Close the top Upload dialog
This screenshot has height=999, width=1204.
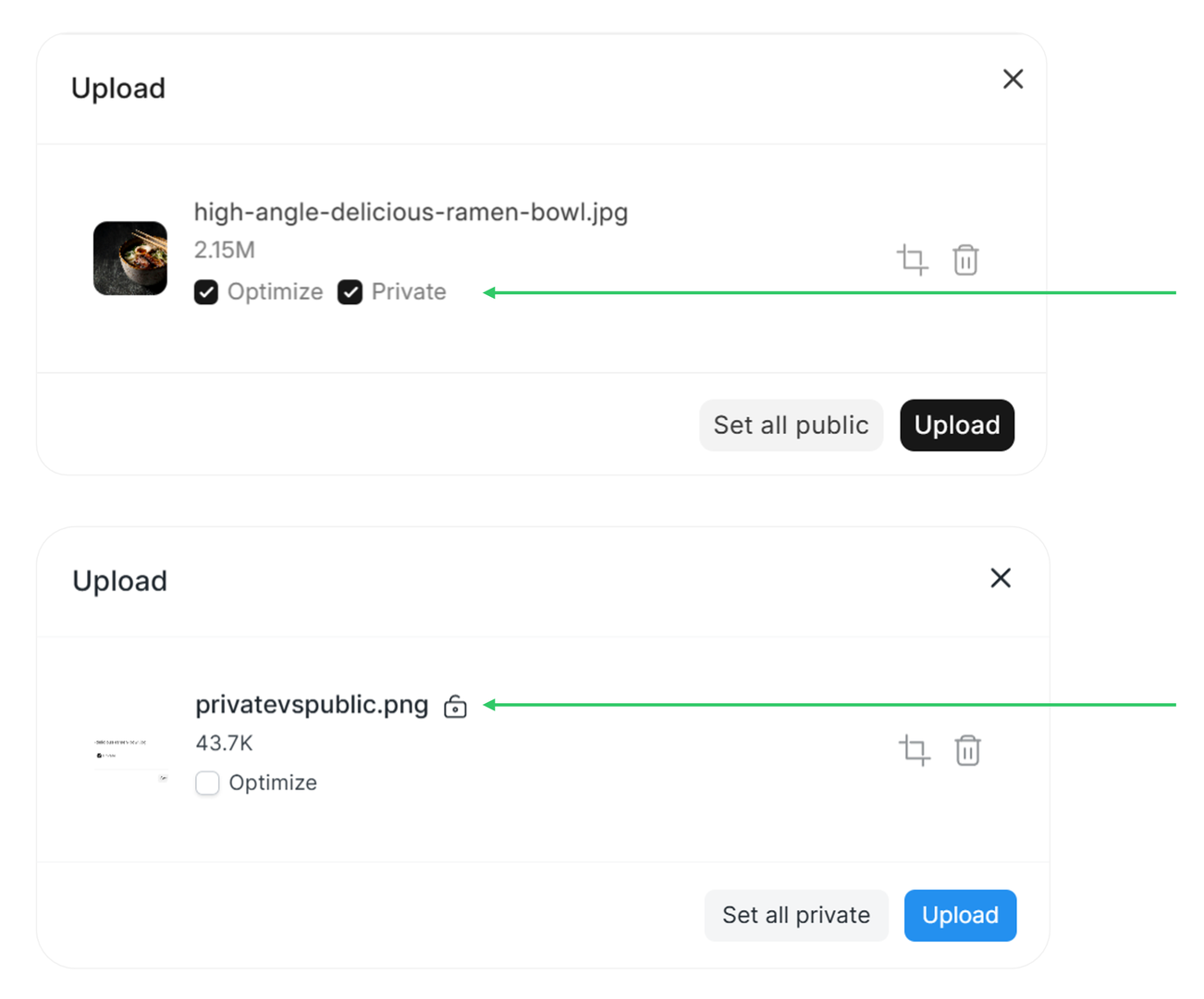pos(1013,80)
